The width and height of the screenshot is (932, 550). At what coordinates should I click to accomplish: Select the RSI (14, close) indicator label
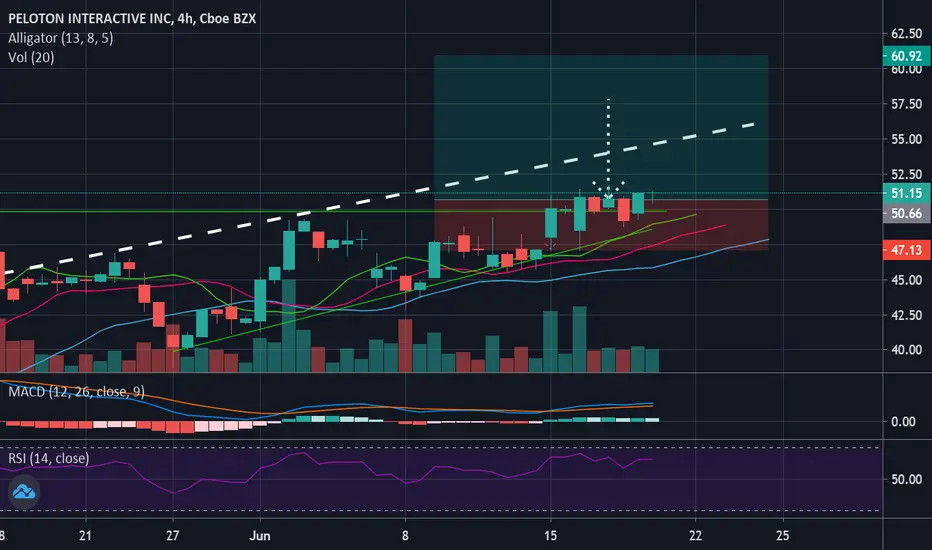point(49,458)
